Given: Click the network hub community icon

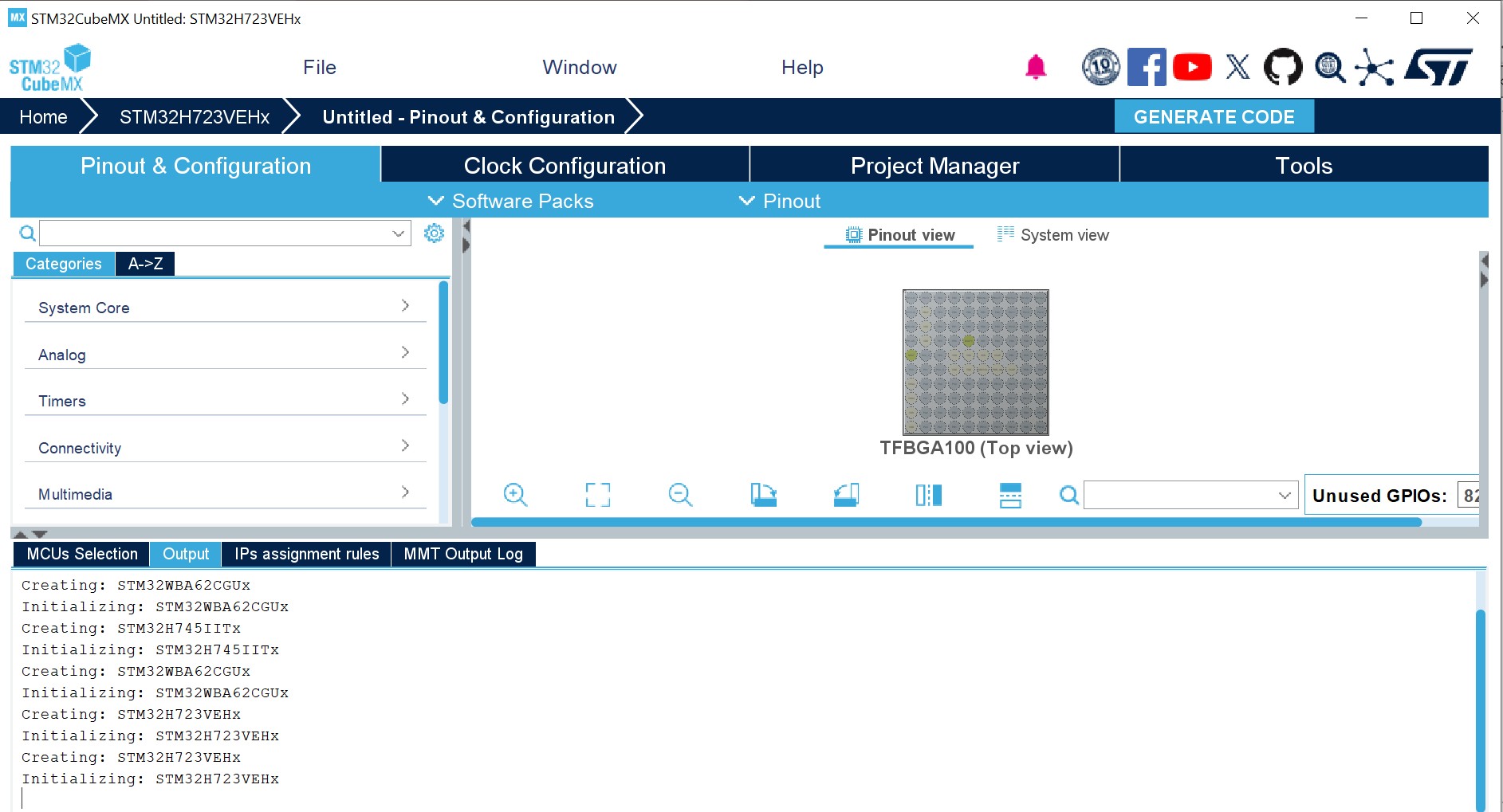Looking at the screenshot, I should point(1375,67).
